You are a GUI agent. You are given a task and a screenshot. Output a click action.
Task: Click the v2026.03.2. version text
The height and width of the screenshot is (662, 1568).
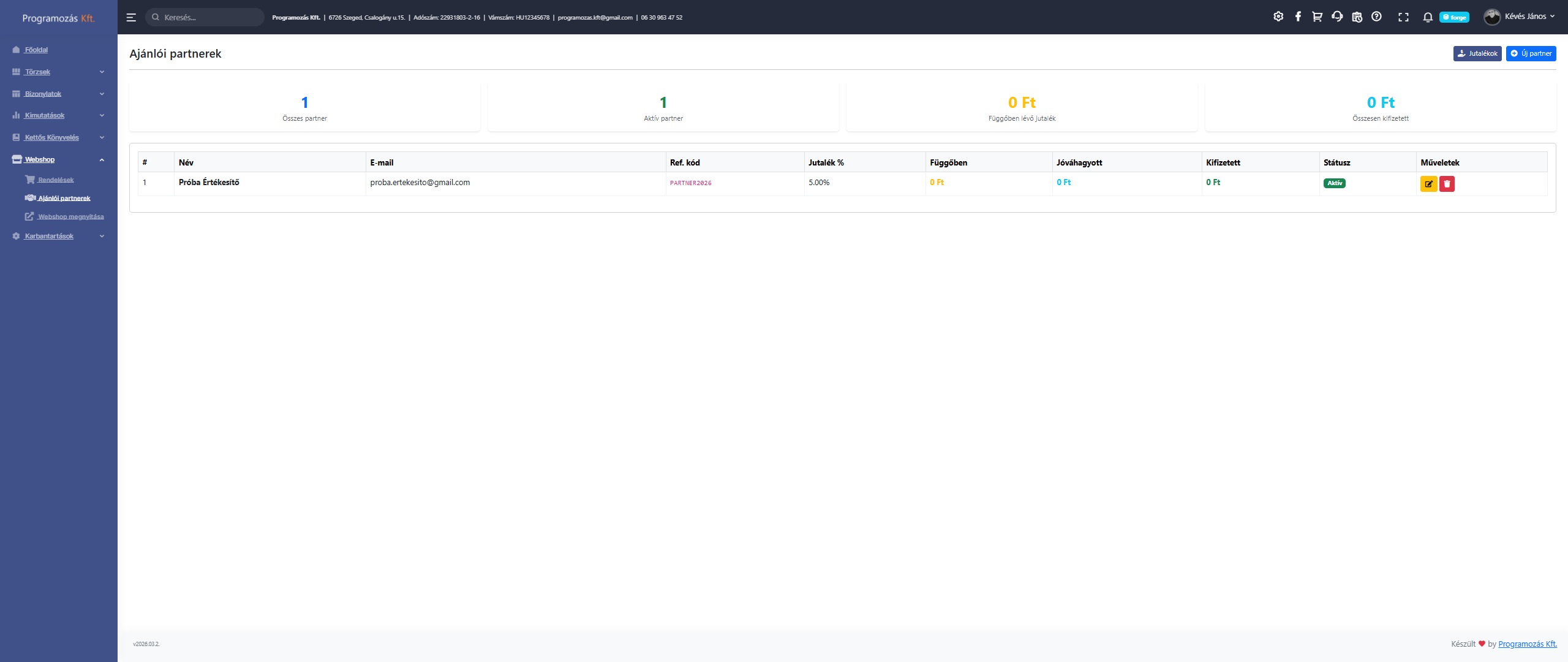click(x=146, y=644)
